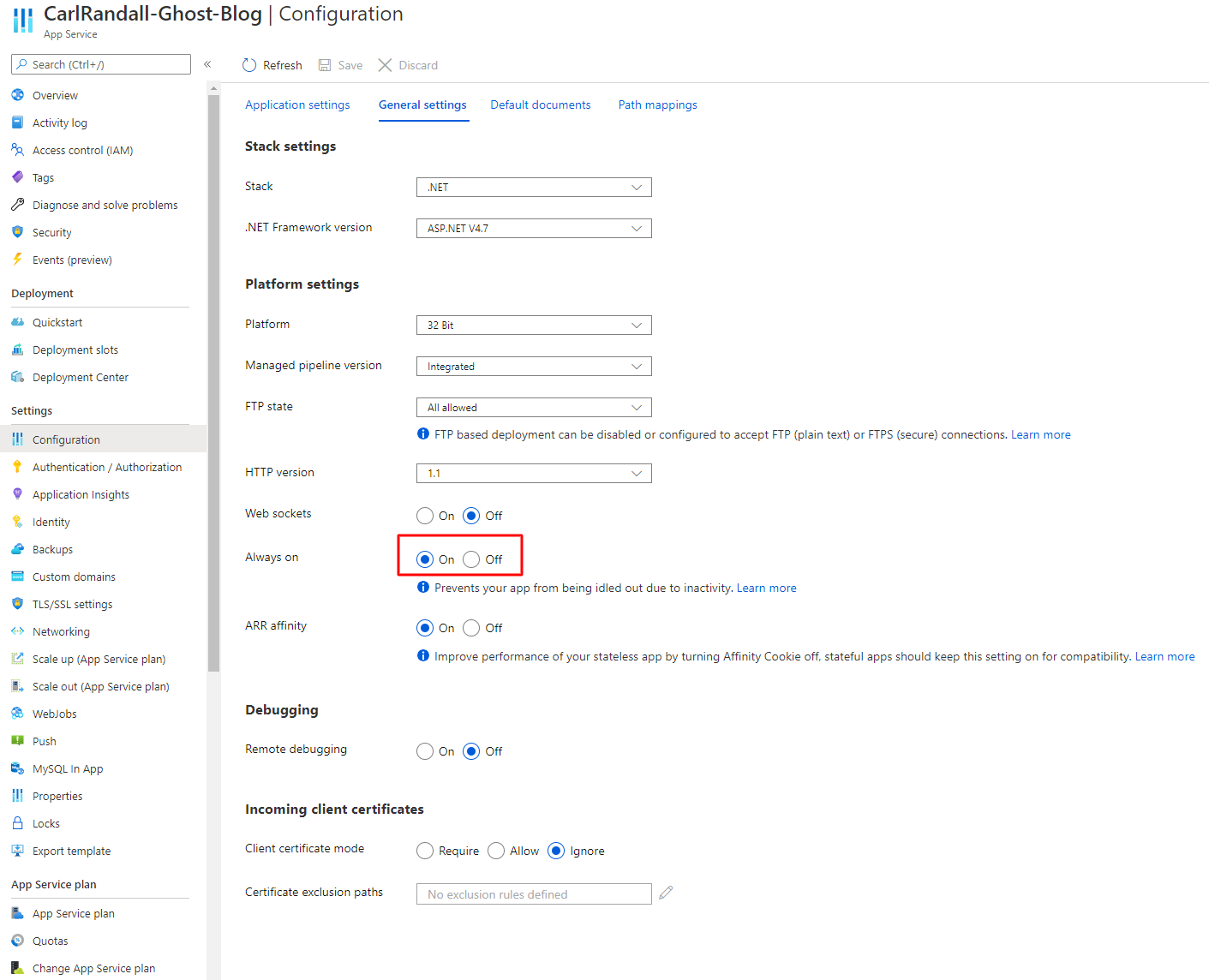Click the Authentication / Authorization key icon

17,467
